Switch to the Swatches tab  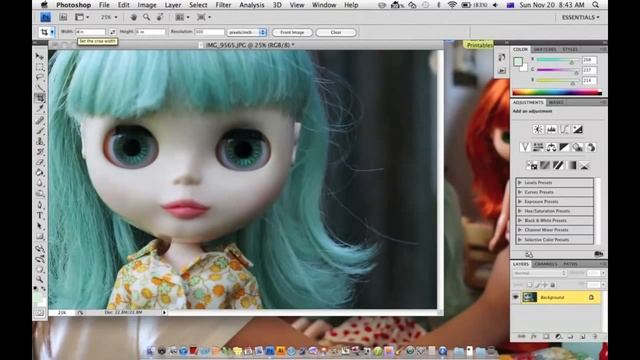click(x=545, y=49)
